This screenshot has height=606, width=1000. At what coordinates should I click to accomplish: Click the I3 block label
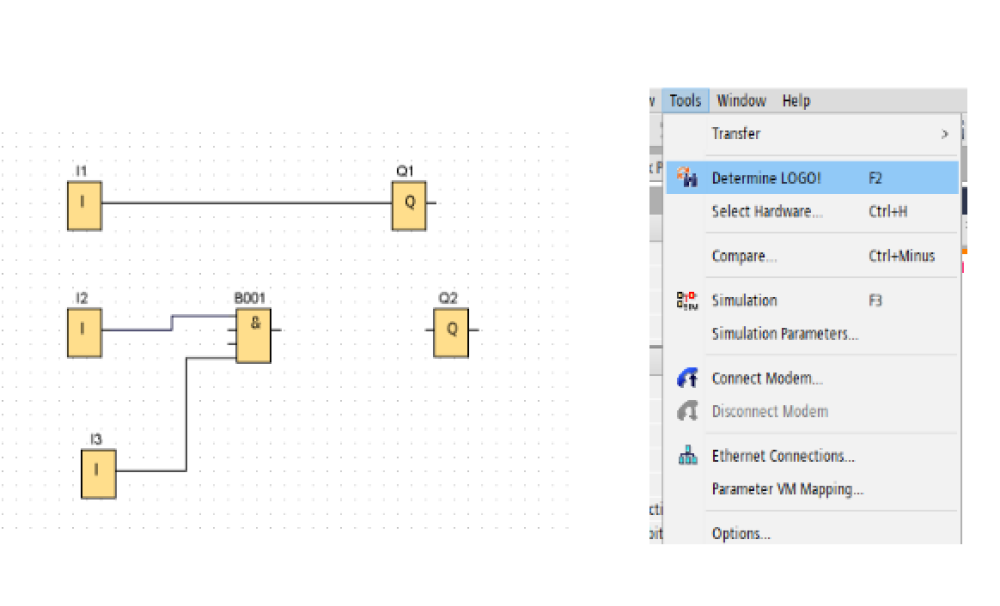tap(96, 439)
